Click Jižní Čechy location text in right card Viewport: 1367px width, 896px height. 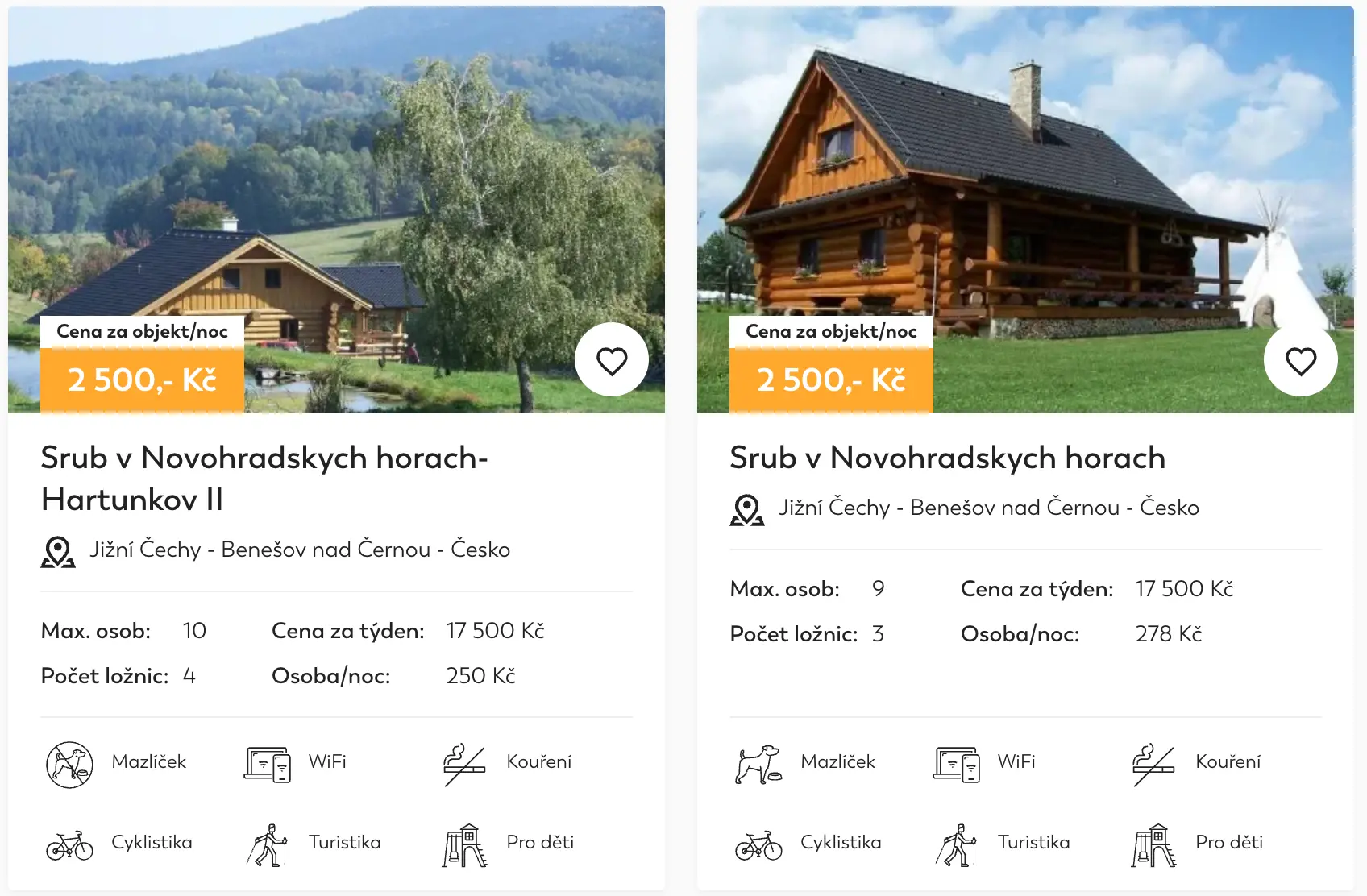point(834,508)
